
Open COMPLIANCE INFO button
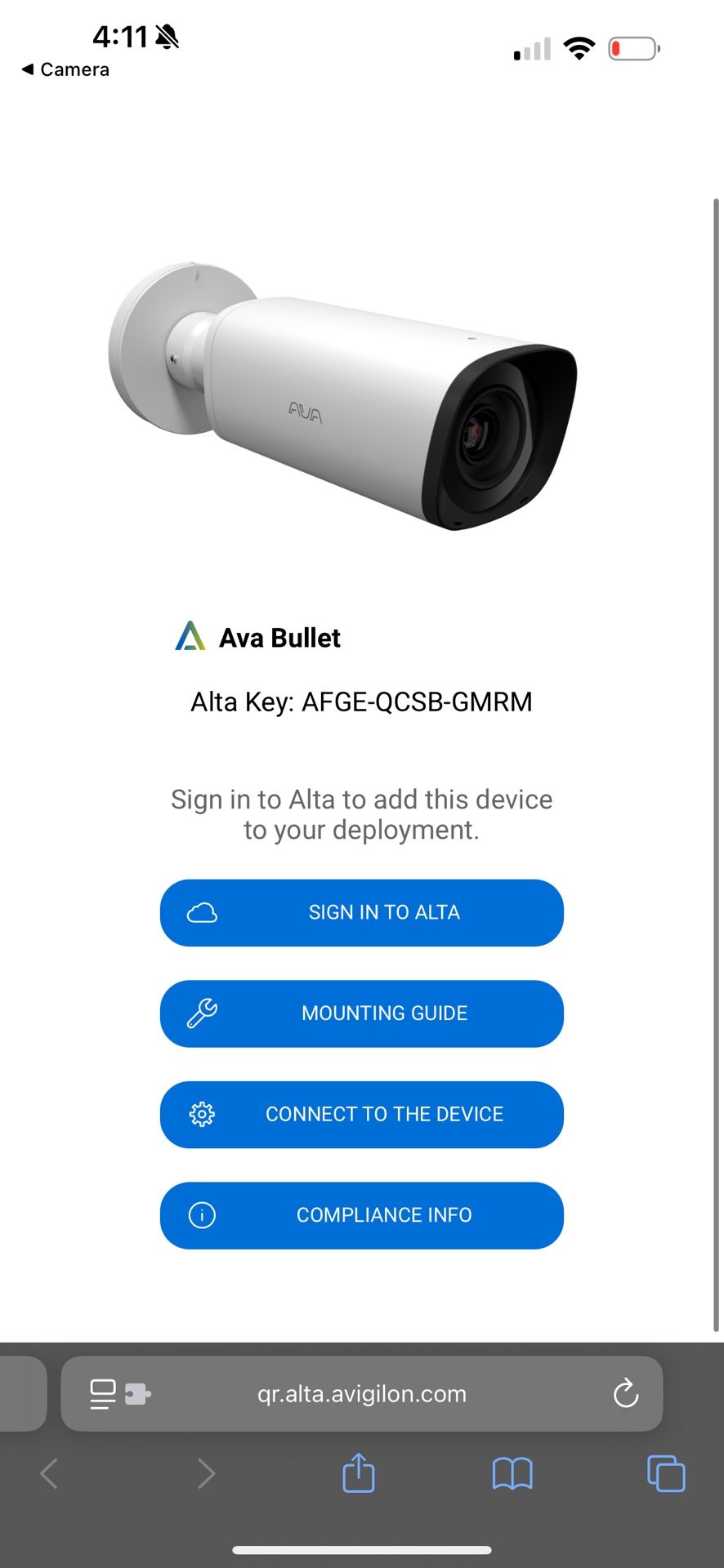click(362, 1215)
